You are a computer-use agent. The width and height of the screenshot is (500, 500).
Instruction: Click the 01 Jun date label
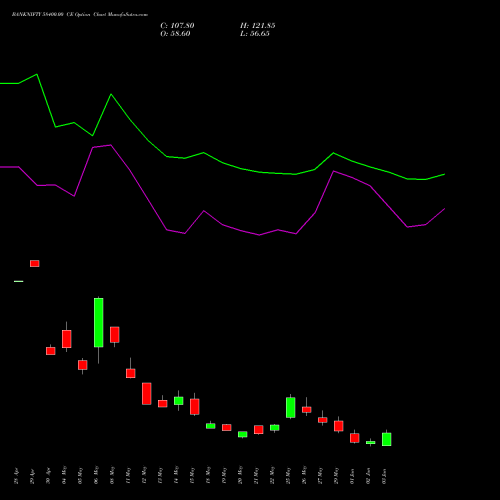352,476
